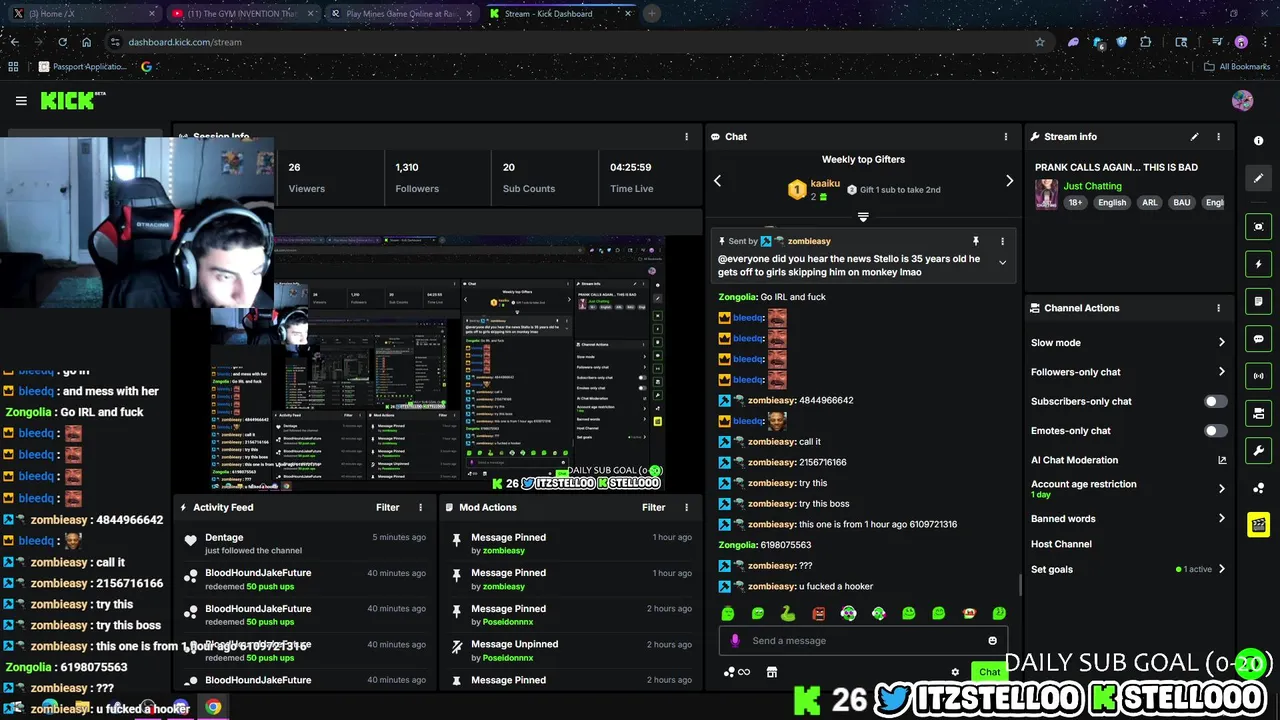Switch to Play Mines Game Online tab
1280x720 pixels.
click(x=401, y=14)
